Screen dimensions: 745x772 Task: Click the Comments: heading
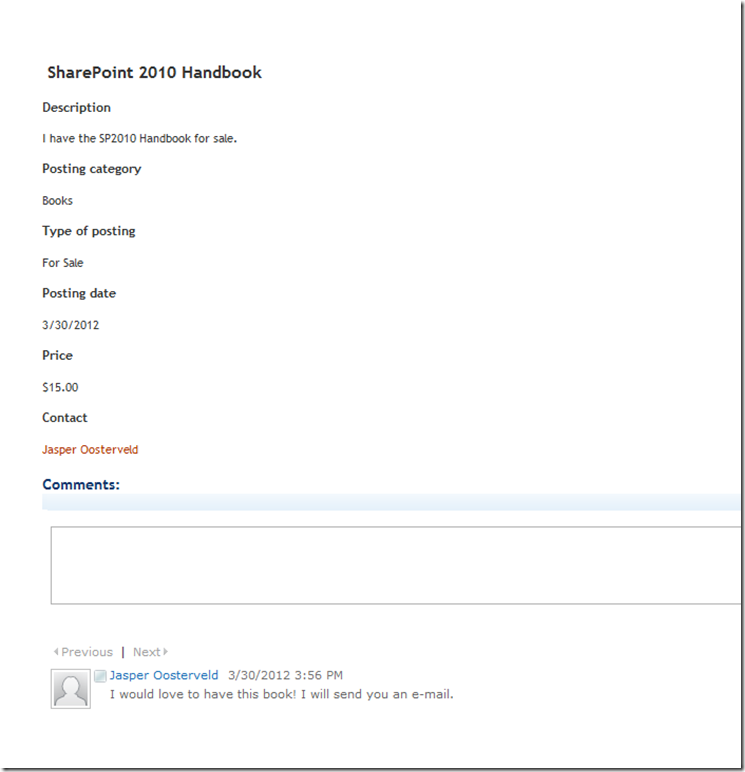81,484
